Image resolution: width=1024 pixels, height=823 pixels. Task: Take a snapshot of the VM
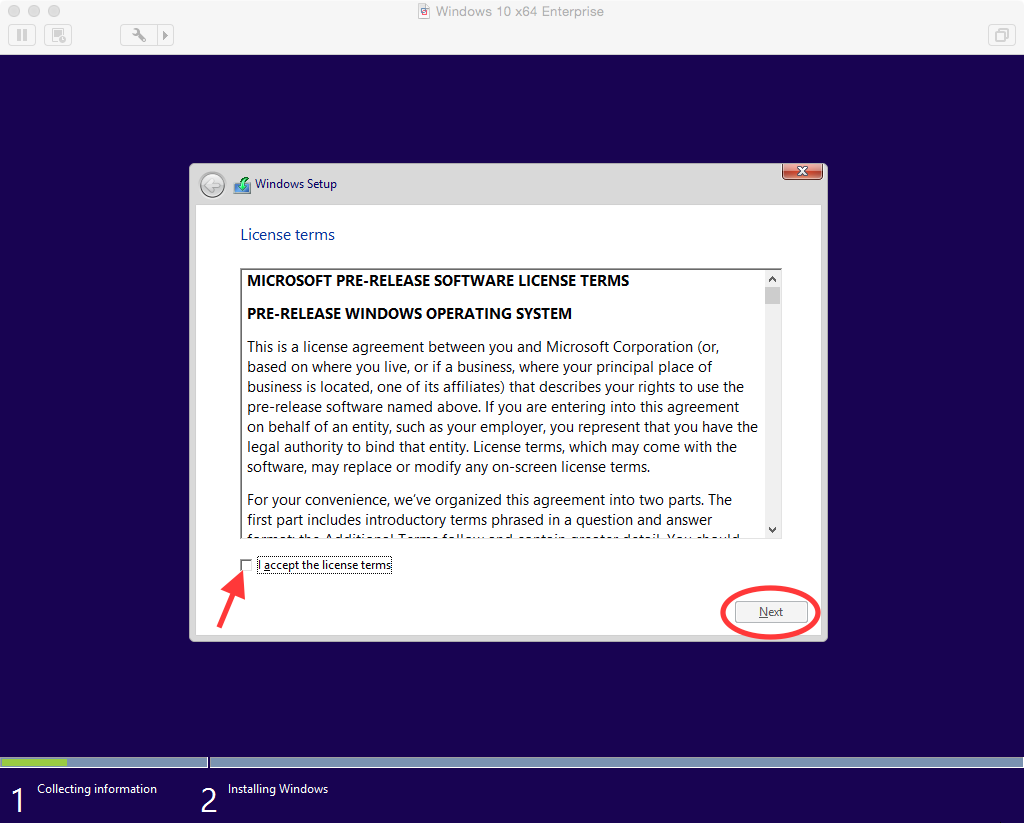pos(58,35)
